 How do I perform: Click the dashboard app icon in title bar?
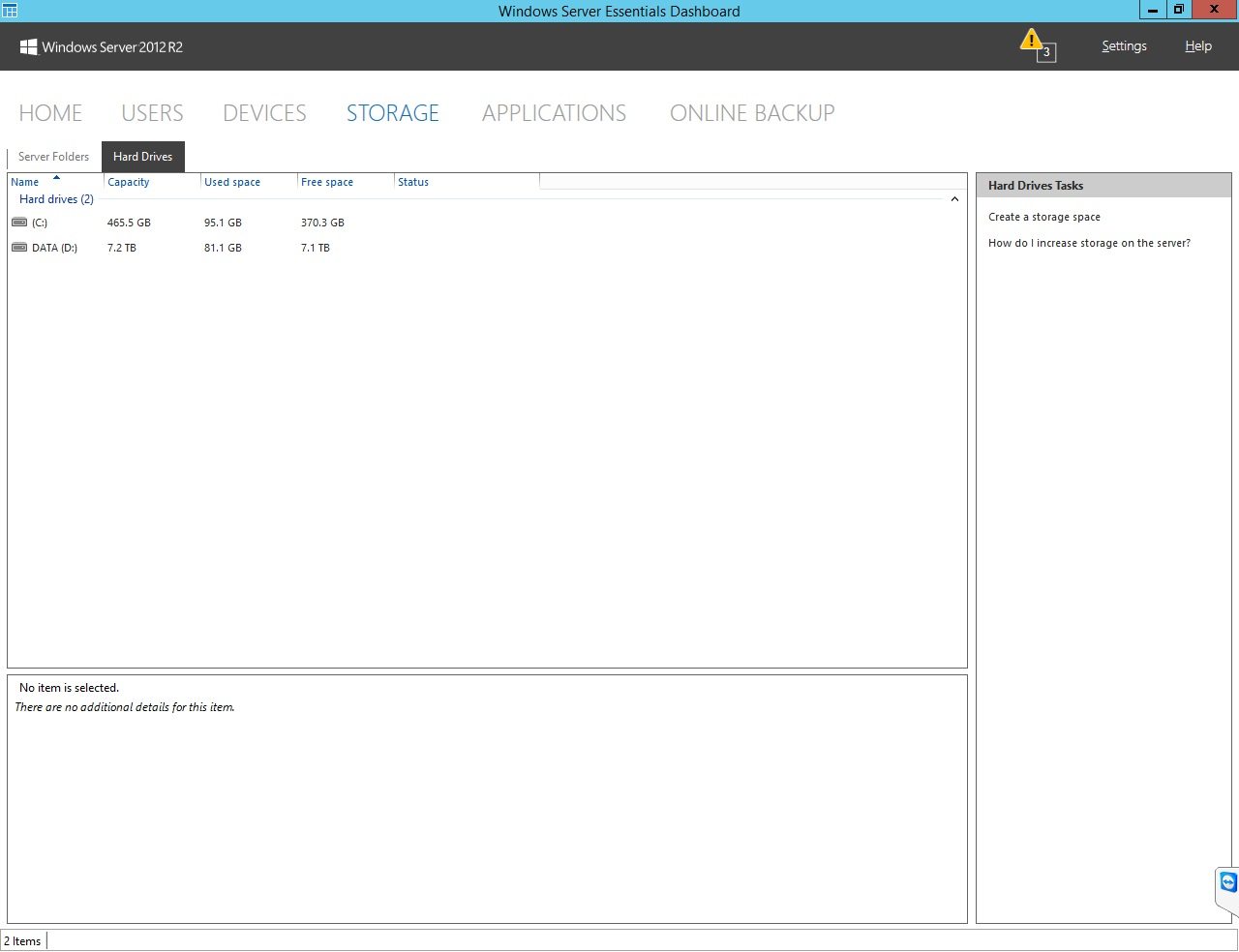(x=10, y=11)
